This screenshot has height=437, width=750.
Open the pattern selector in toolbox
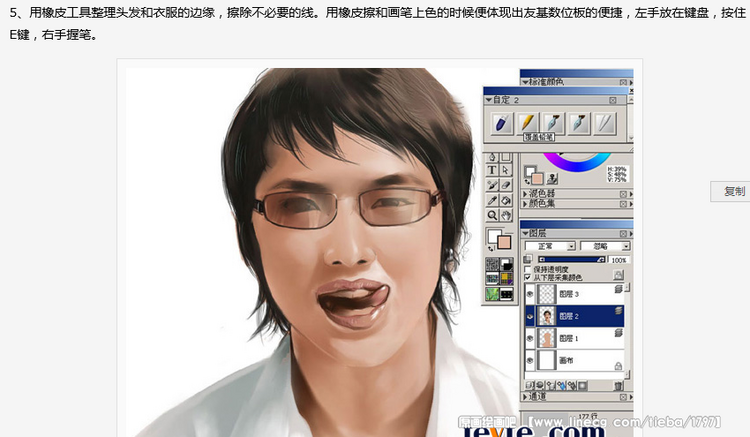[492, 279]
